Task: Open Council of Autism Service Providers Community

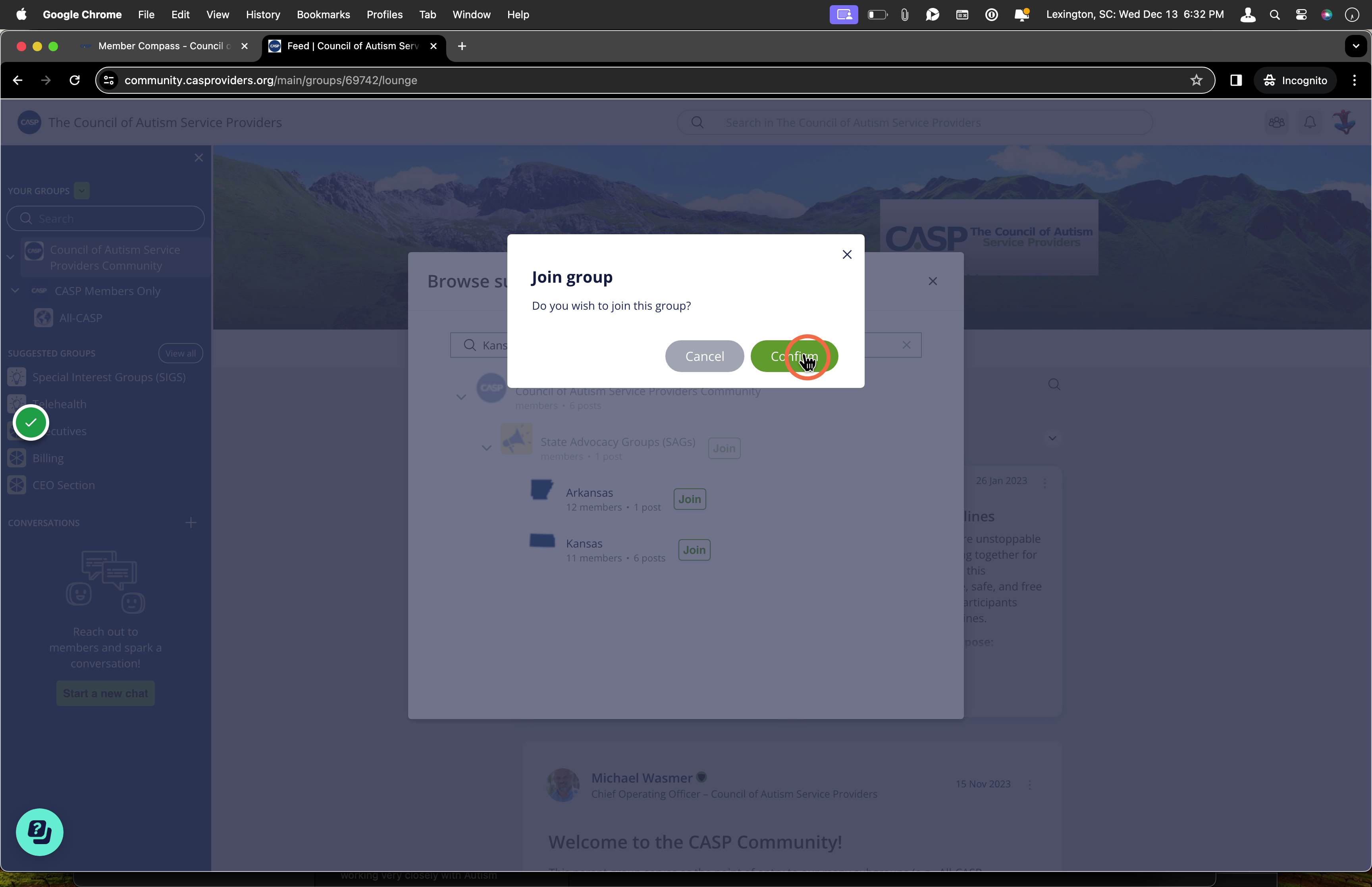Action: coord(115,257)
